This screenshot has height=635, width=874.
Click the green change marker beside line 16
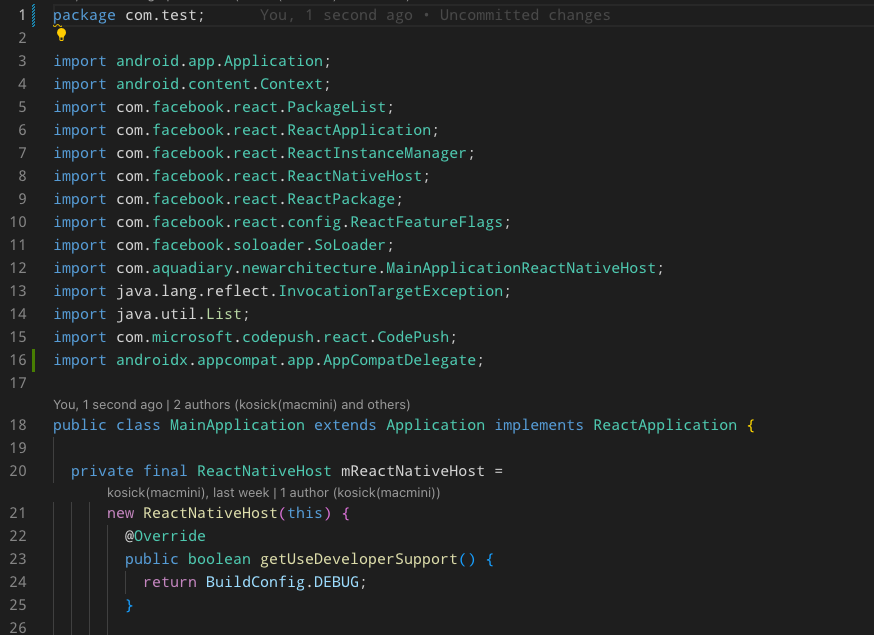[33, 360]
